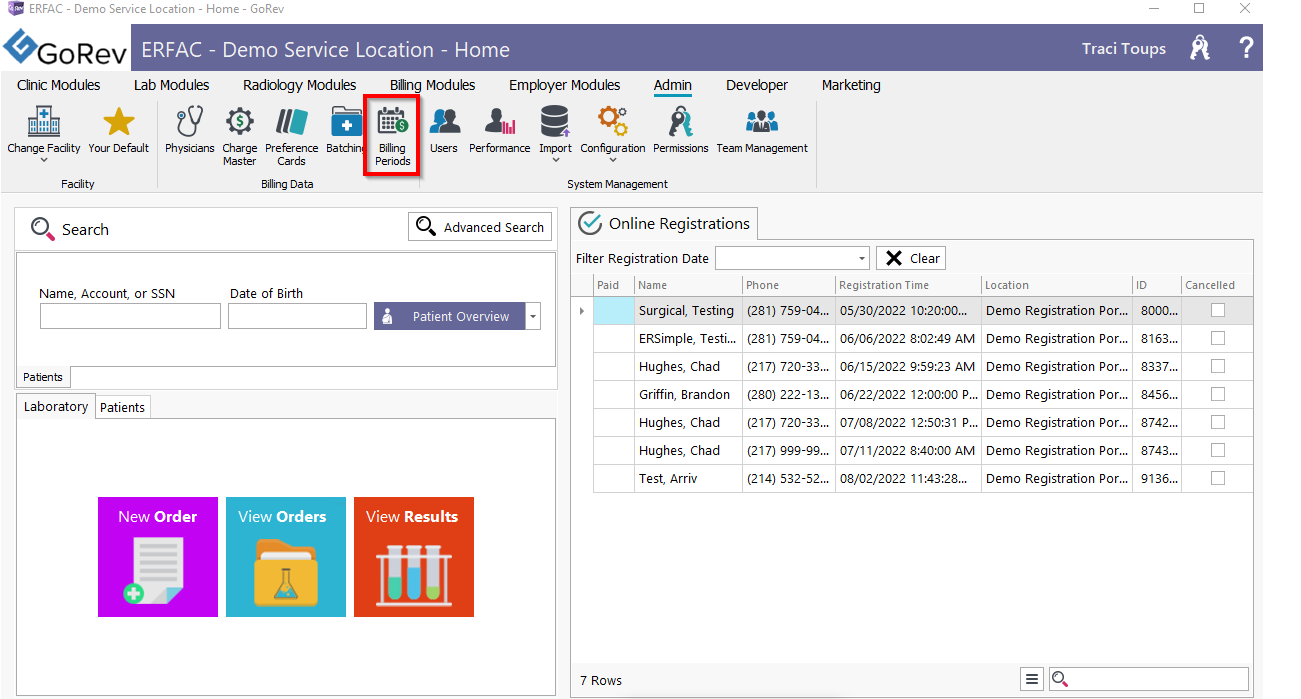Select the Griffin, Brandon name cell

688,394
